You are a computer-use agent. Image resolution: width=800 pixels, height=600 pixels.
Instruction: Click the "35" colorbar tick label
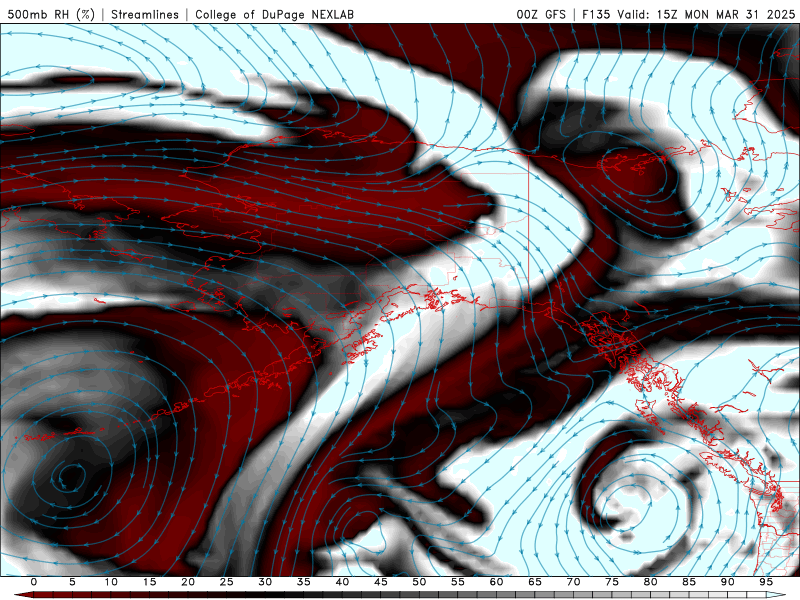[304, 582]
